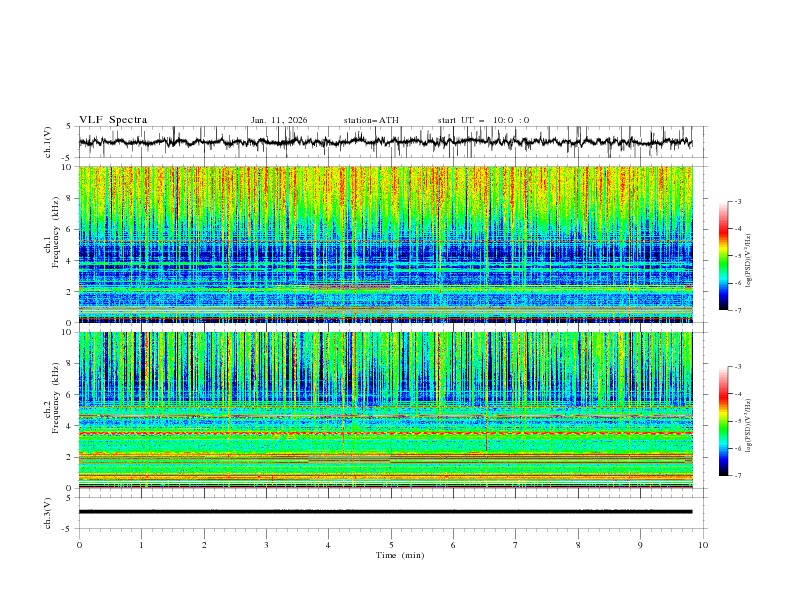The width and height of the screenshot is (792, 612).
Task: Click the "station=ATH" header label
Action: coord(371,120)
